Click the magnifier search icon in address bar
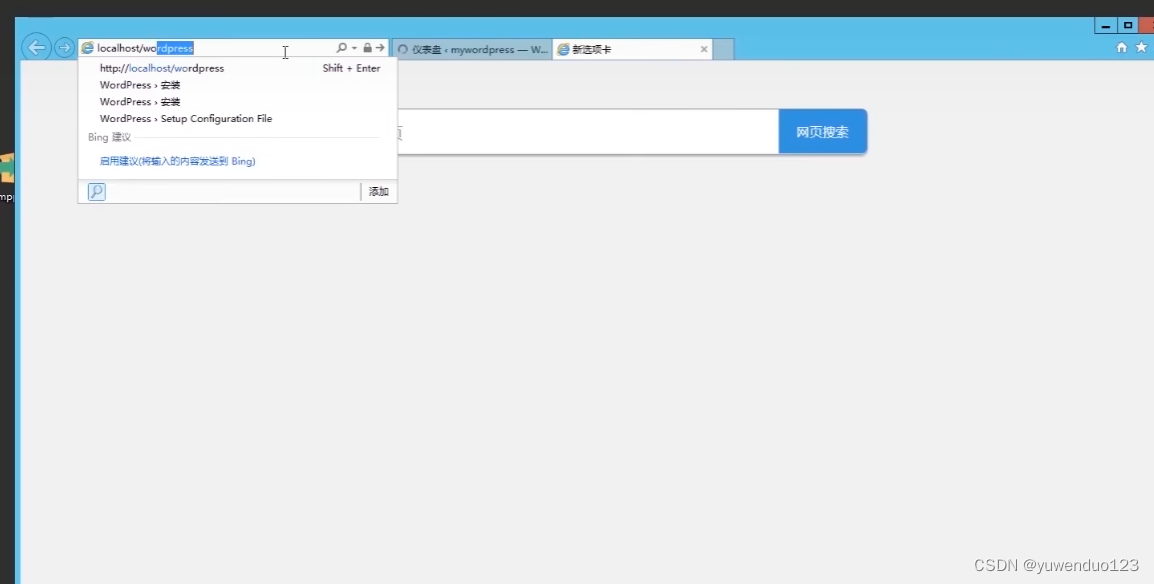Screen dimensions: 1154x584 point(341,48)
